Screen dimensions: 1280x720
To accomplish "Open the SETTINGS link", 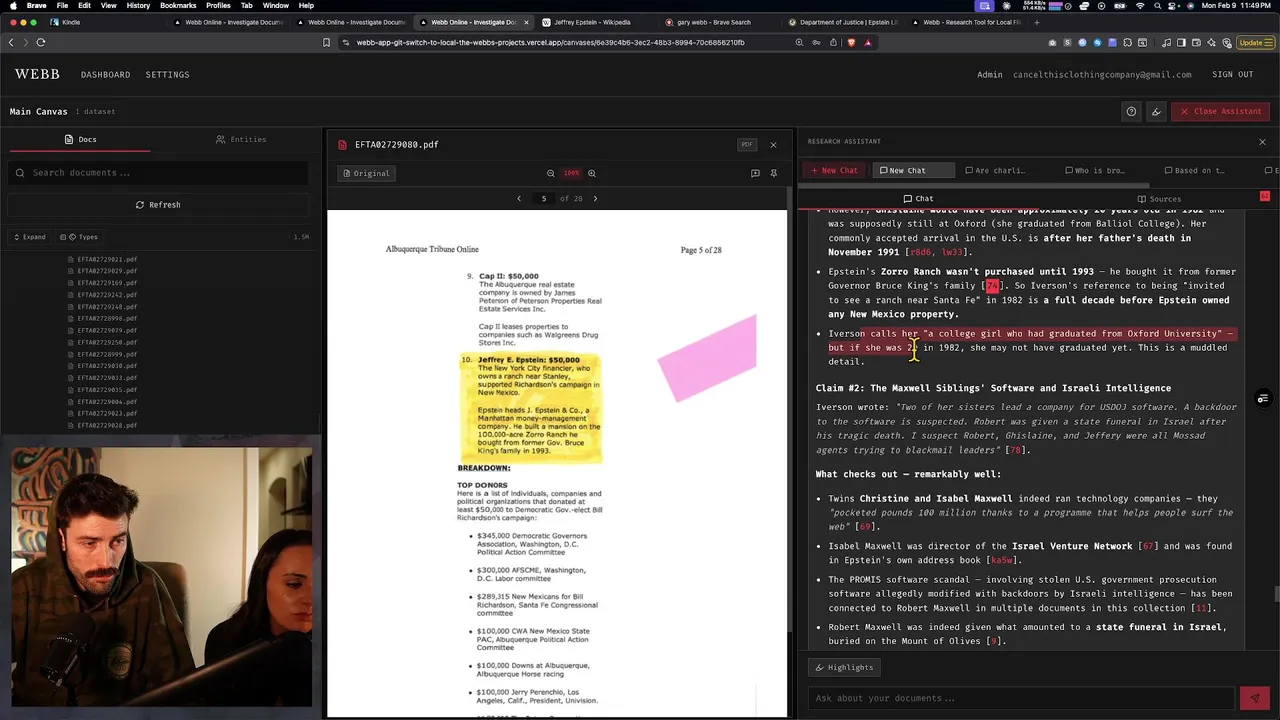I will click(167, 74).
